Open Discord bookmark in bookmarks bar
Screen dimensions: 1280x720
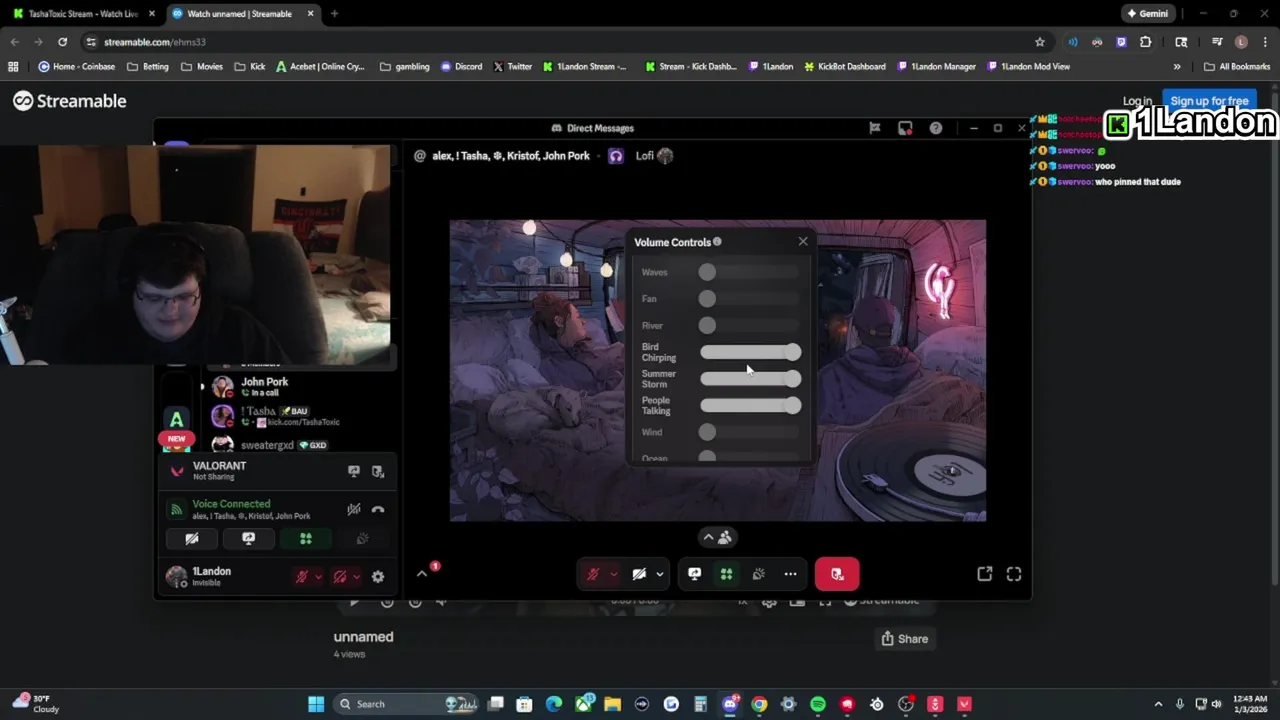point(461,66)
